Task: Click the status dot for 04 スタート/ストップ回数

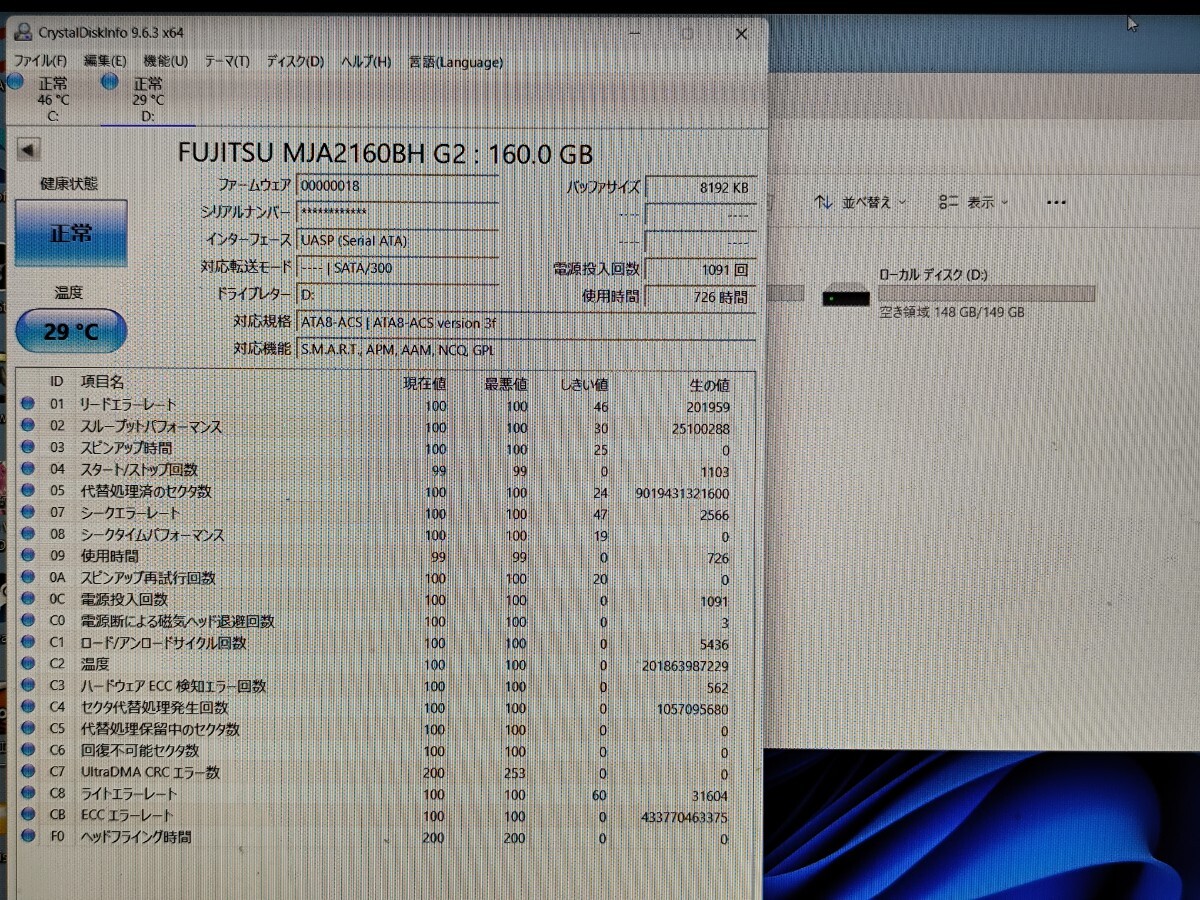Action: [28, 469]
